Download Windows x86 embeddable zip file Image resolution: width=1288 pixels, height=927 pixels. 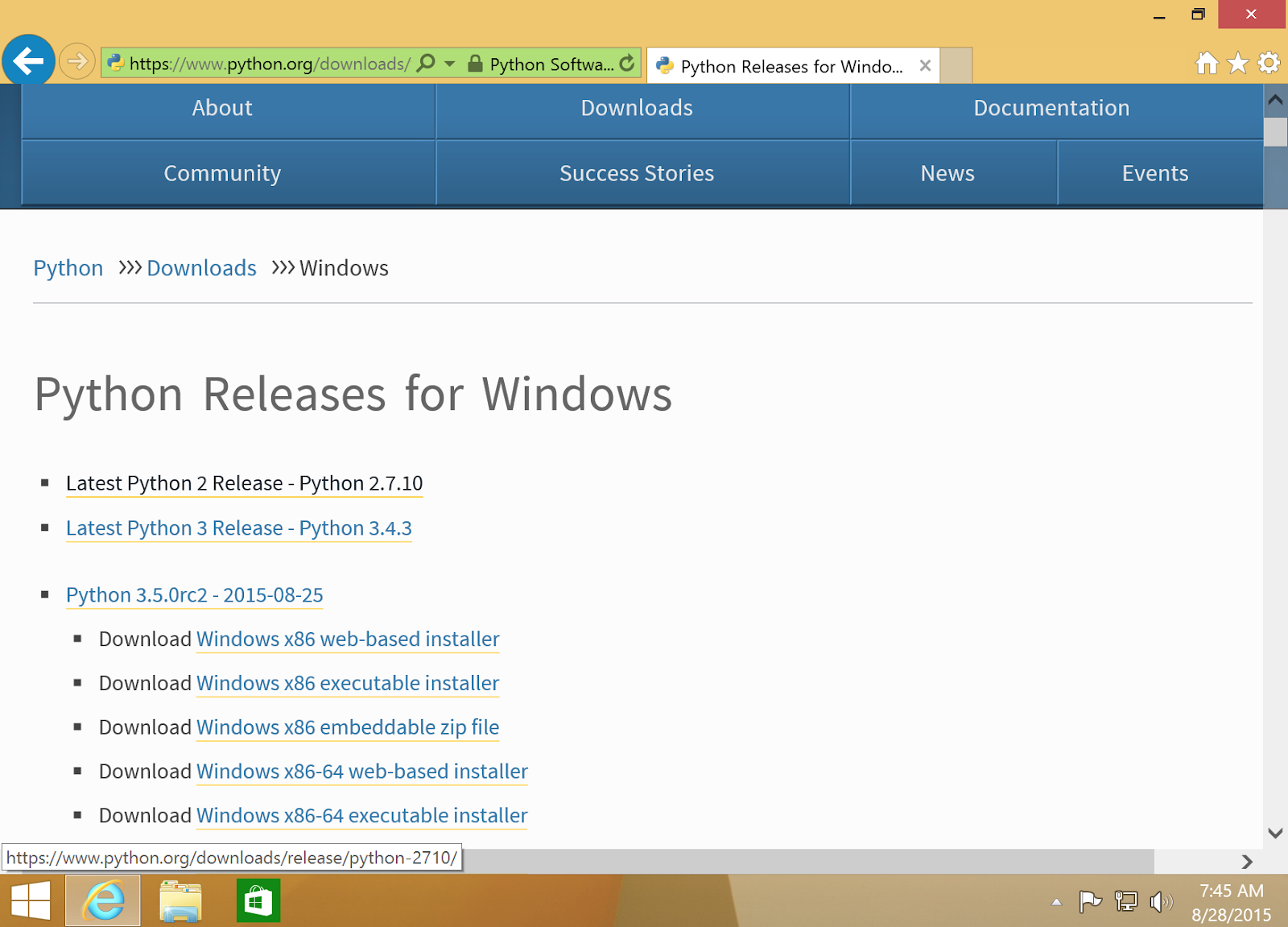[348, 728]
